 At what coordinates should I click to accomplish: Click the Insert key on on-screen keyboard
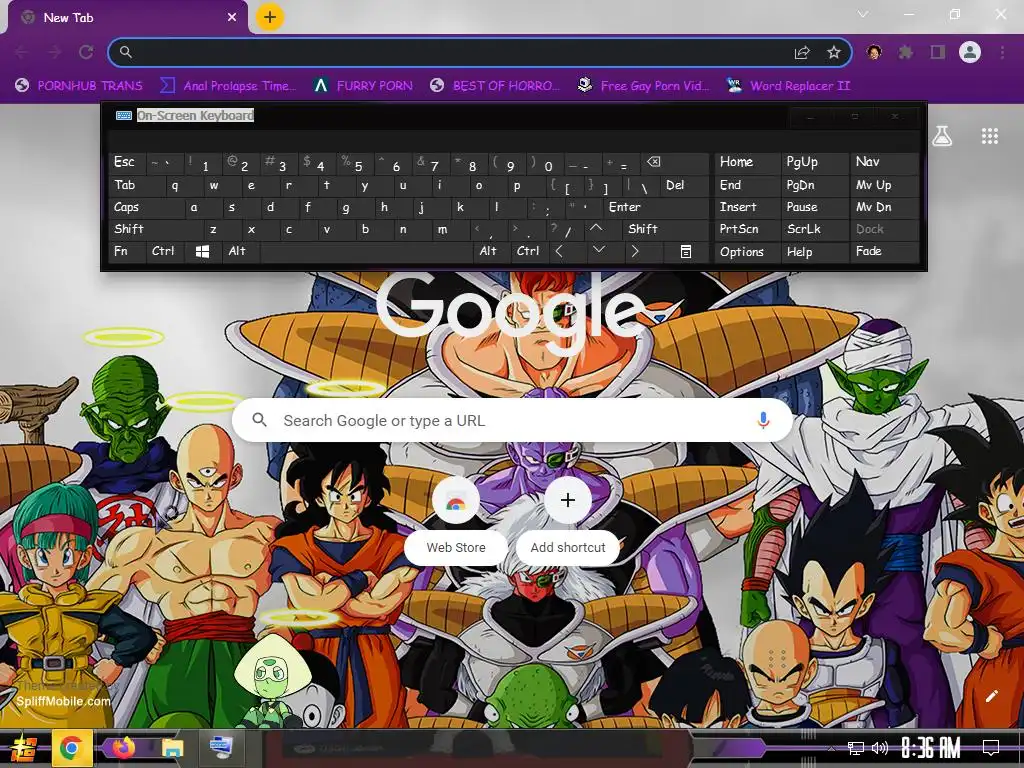pos(747,207)
